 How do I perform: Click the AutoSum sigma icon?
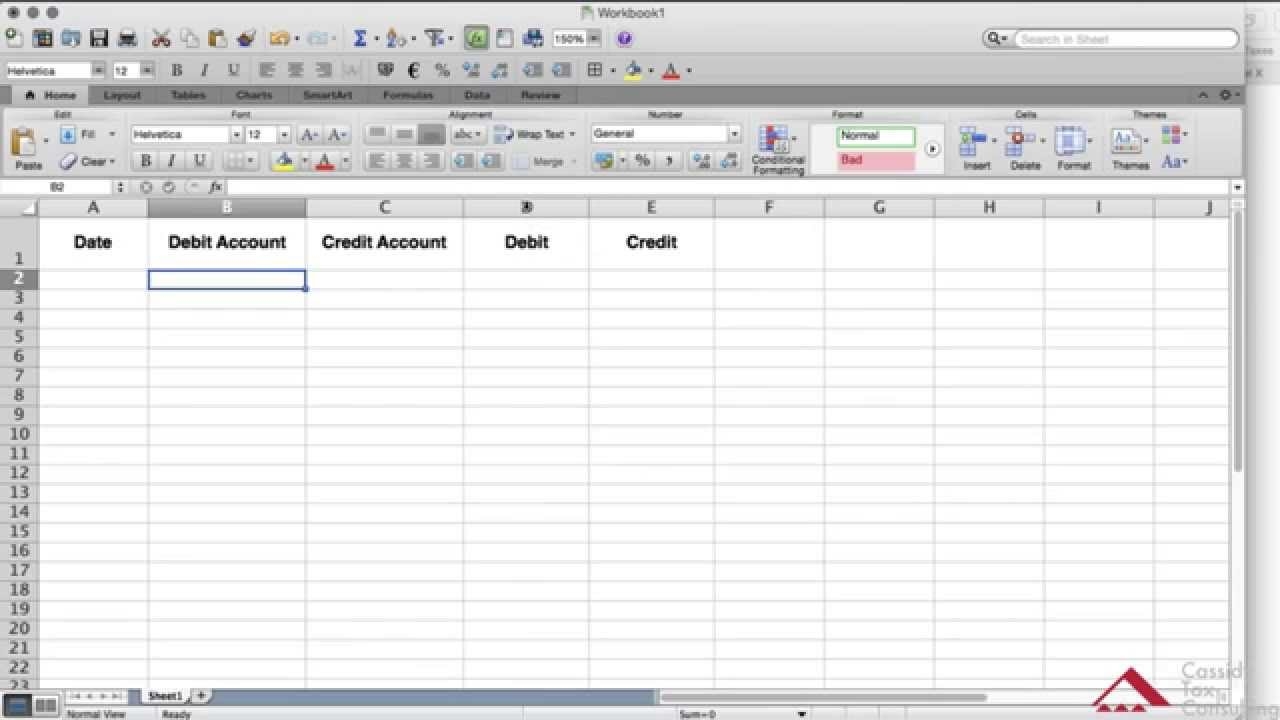(x=360, y=39)
